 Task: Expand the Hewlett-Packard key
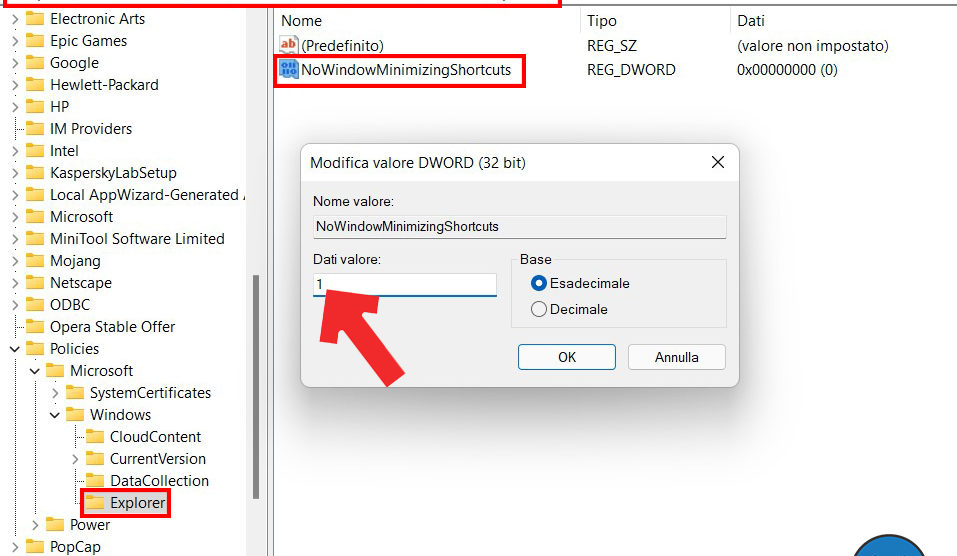tap(15, 85)
